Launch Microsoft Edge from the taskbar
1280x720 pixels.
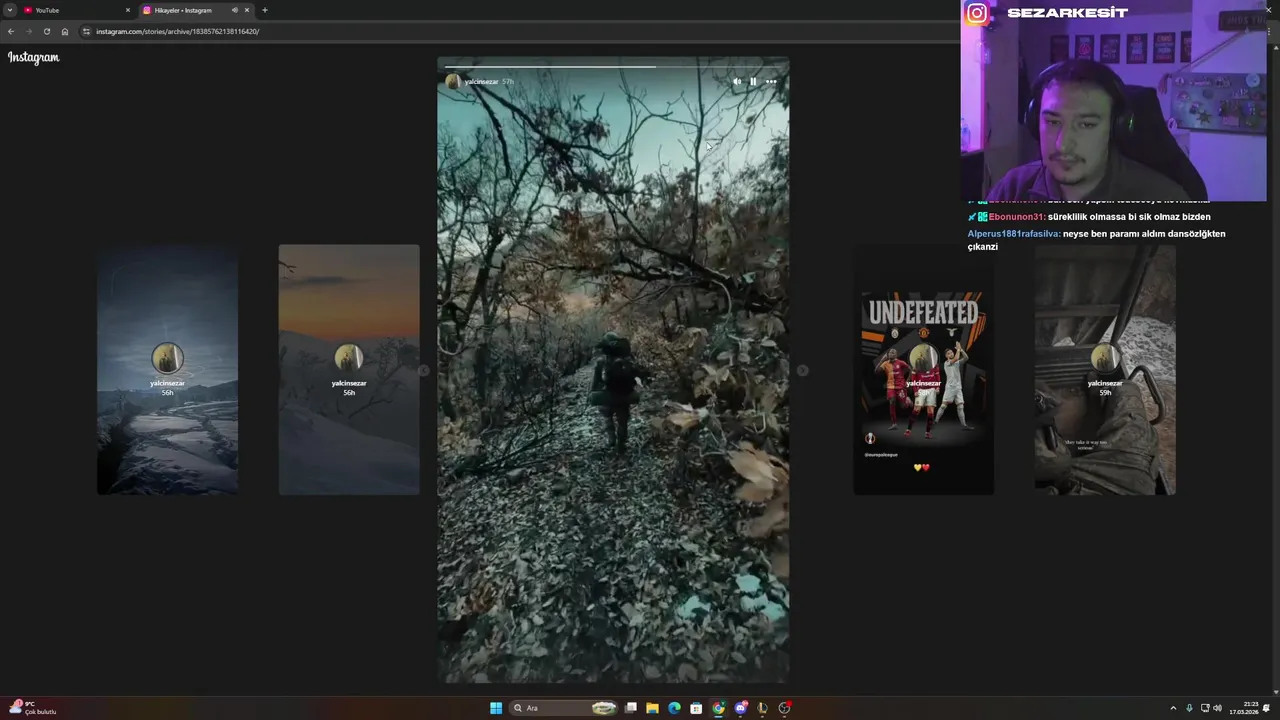(674, 708)
